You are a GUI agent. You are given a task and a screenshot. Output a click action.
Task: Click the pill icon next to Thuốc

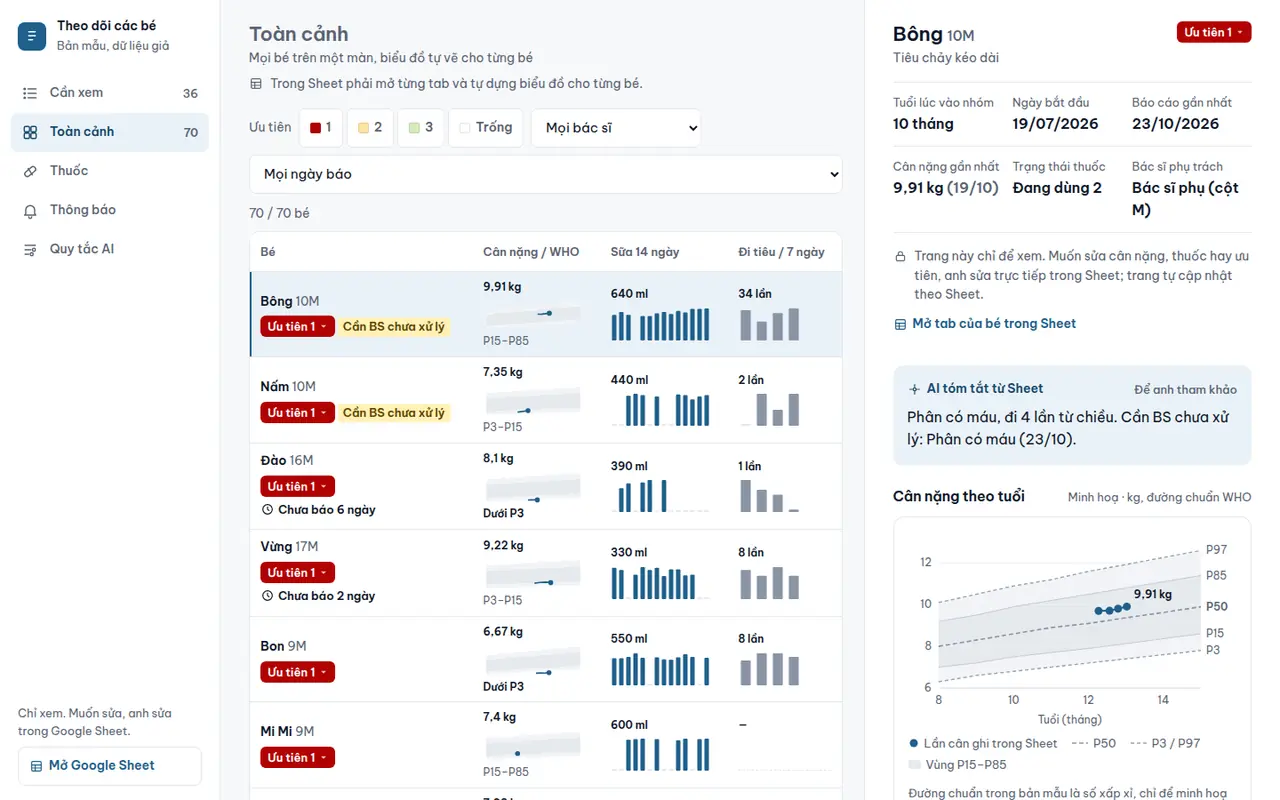30,171
